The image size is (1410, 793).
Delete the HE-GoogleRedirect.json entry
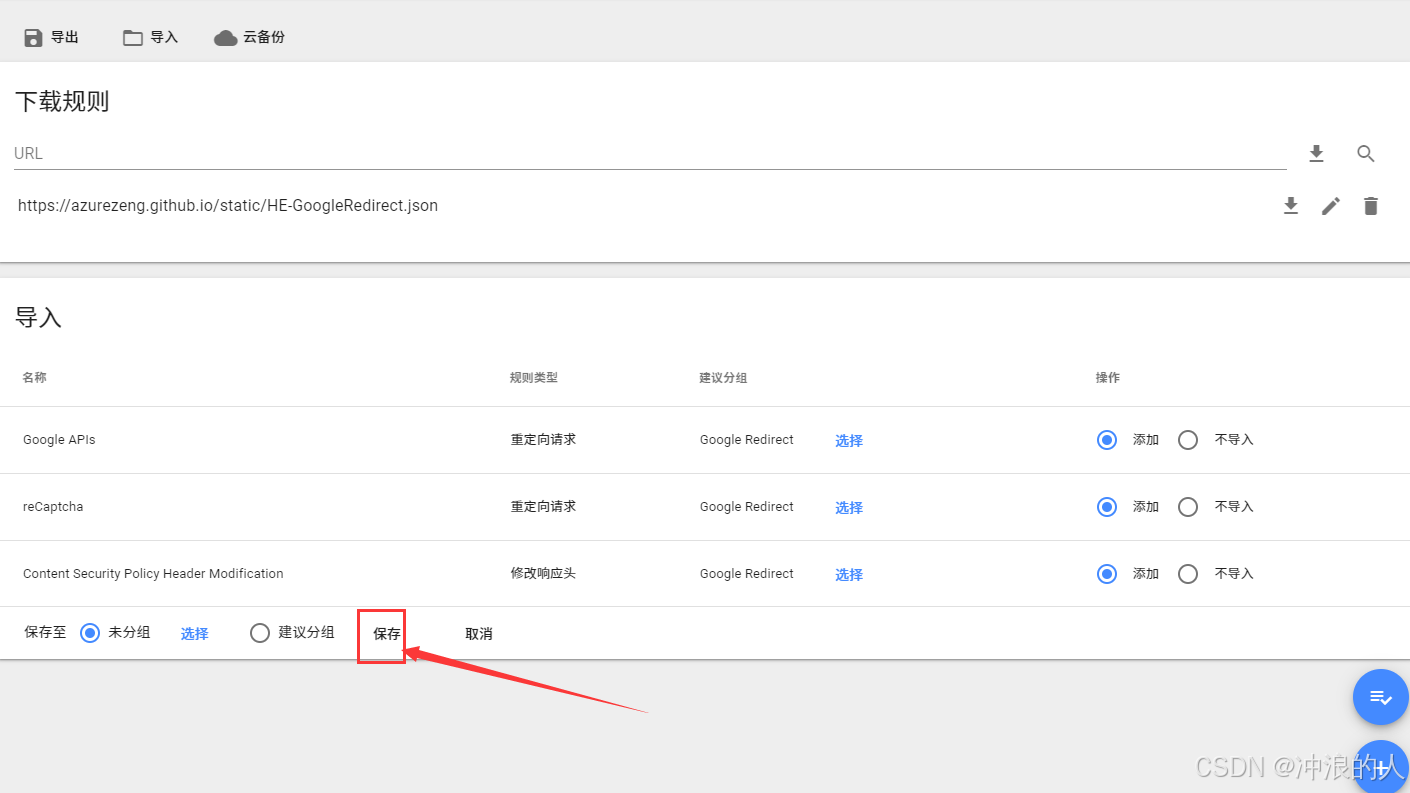[x=1371, y=206]
